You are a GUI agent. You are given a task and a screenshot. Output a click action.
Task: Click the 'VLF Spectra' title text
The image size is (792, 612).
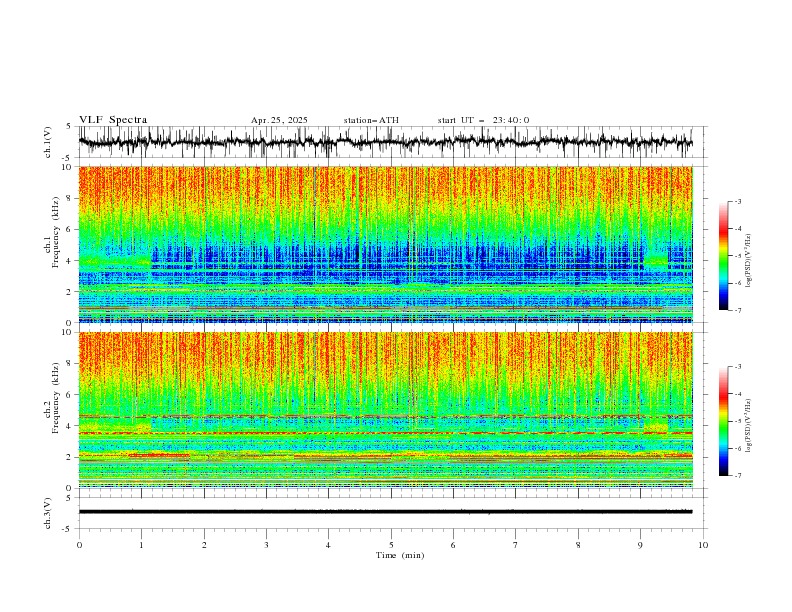[x=113, y=120]
